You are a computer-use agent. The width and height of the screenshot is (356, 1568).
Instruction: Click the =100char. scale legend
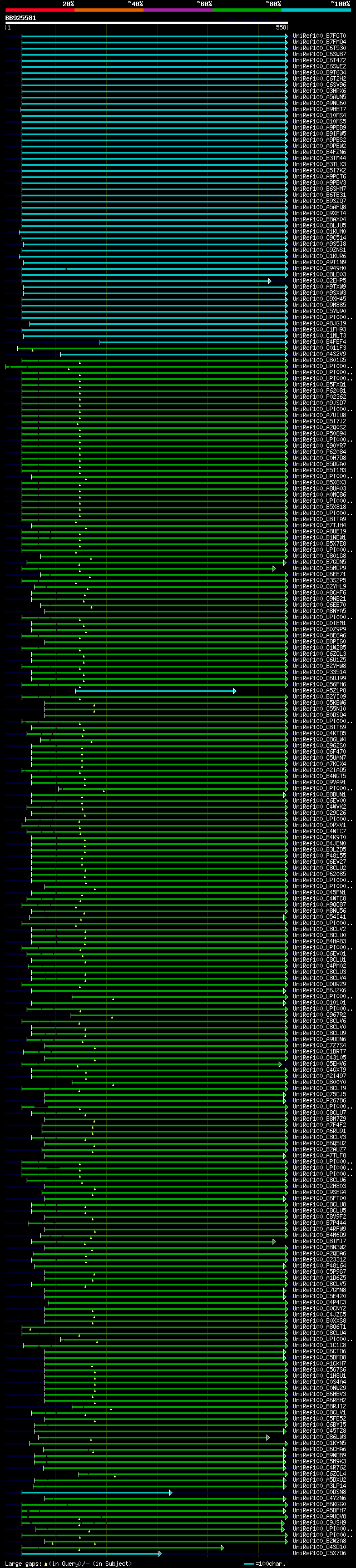point(264,1563)
